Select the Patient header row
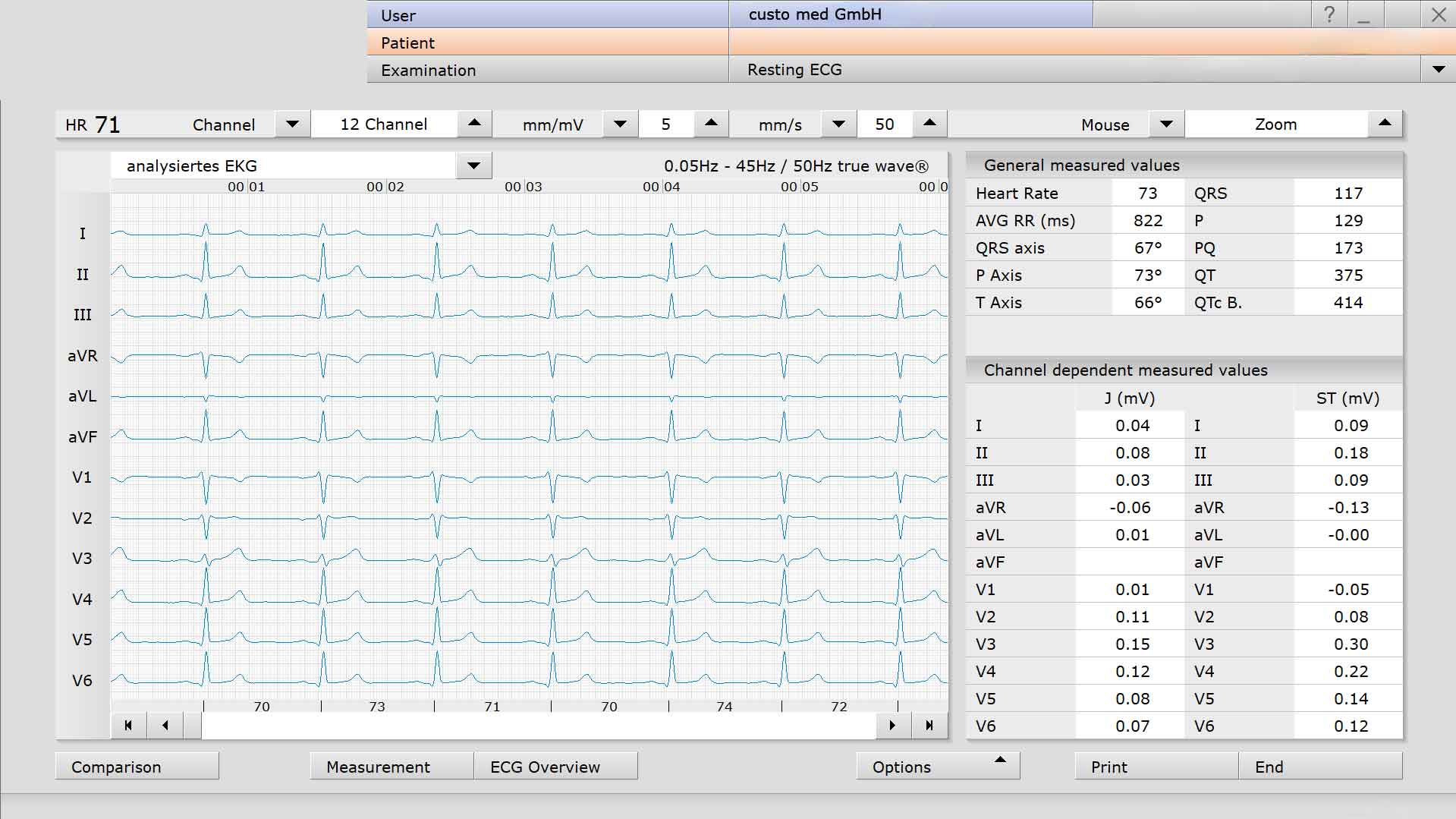 547,43
